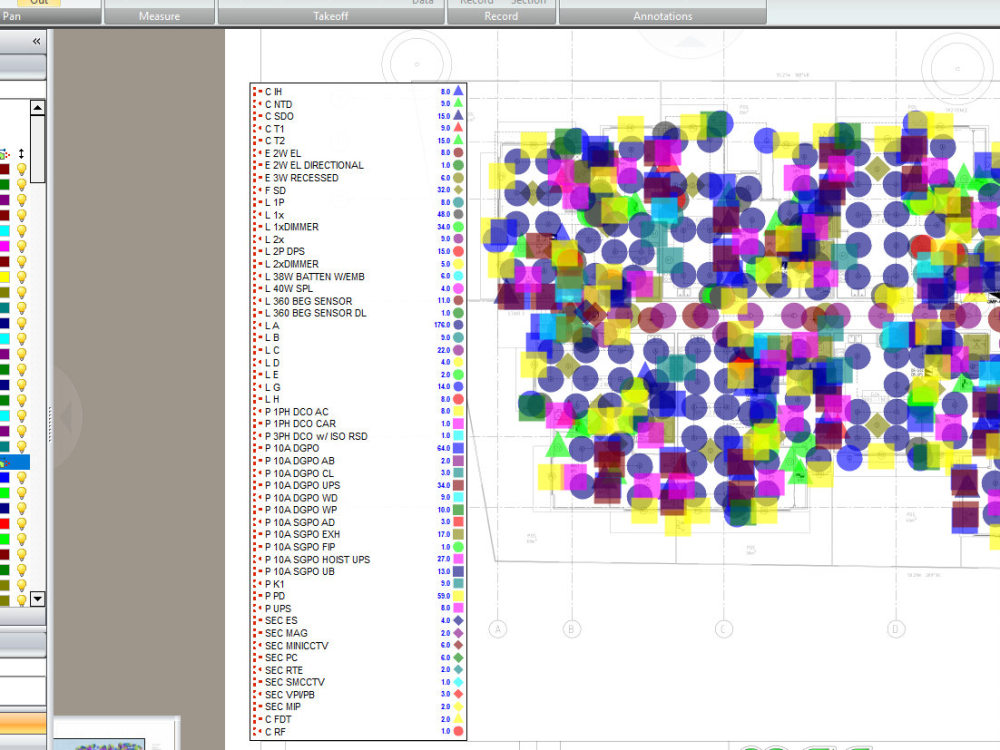Open the Measure ribbon group
The height and width of the screenshot is (750, 1000).
tap(159, 16)
